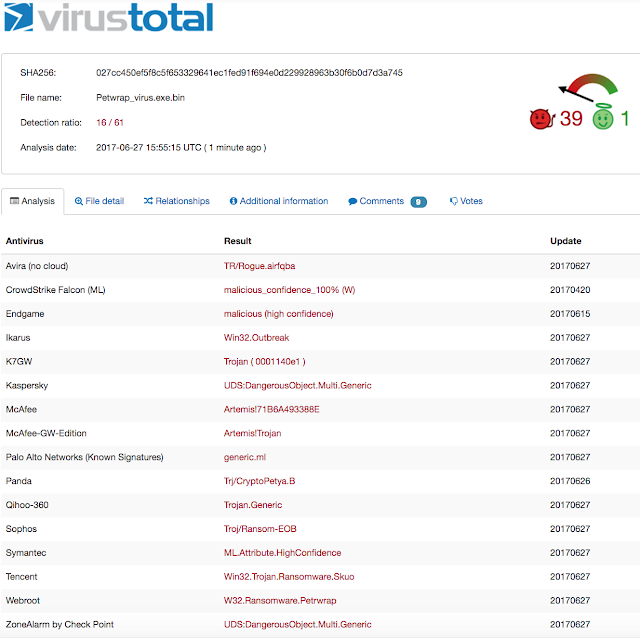Click update date 20170615
This screenshot has height=638, width=640.
tap(570, 314)
